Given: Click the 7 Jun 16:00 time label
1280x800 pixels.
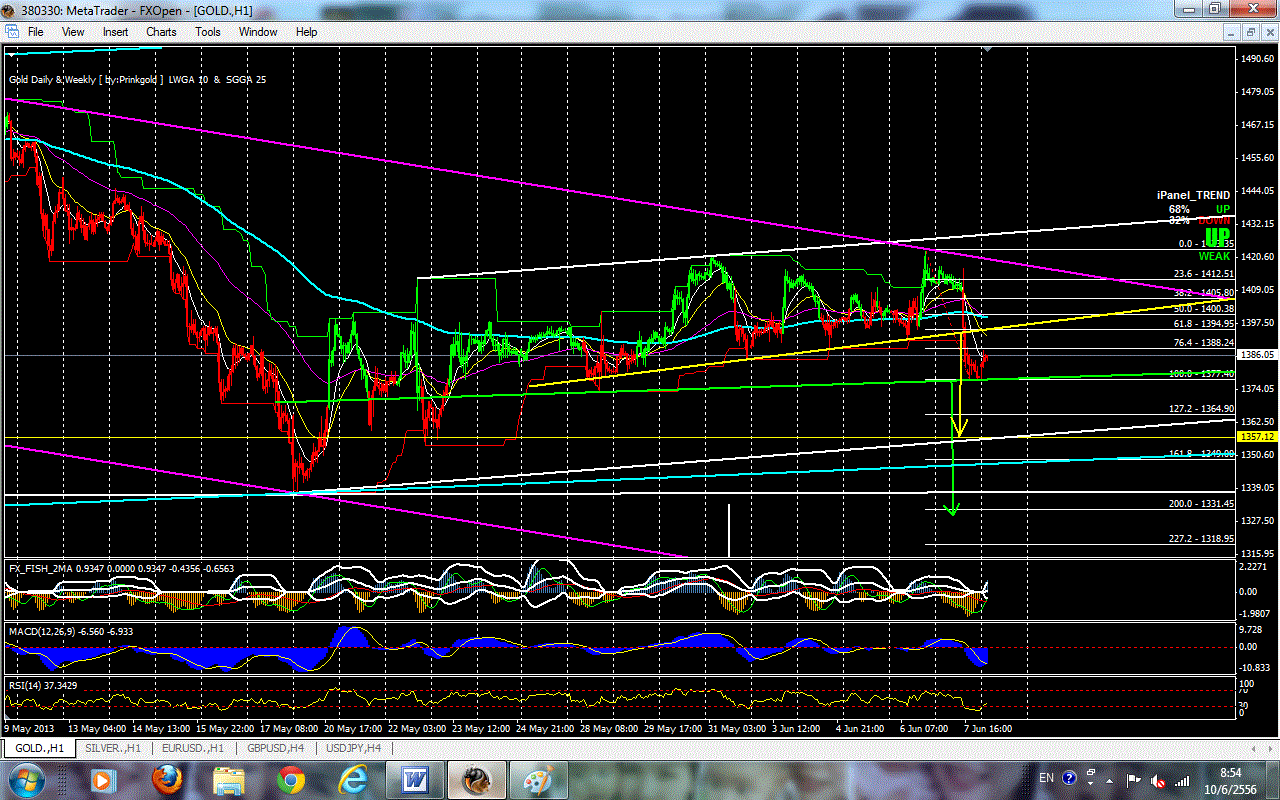Looking at the screenshot, I should tap(987, 729).
